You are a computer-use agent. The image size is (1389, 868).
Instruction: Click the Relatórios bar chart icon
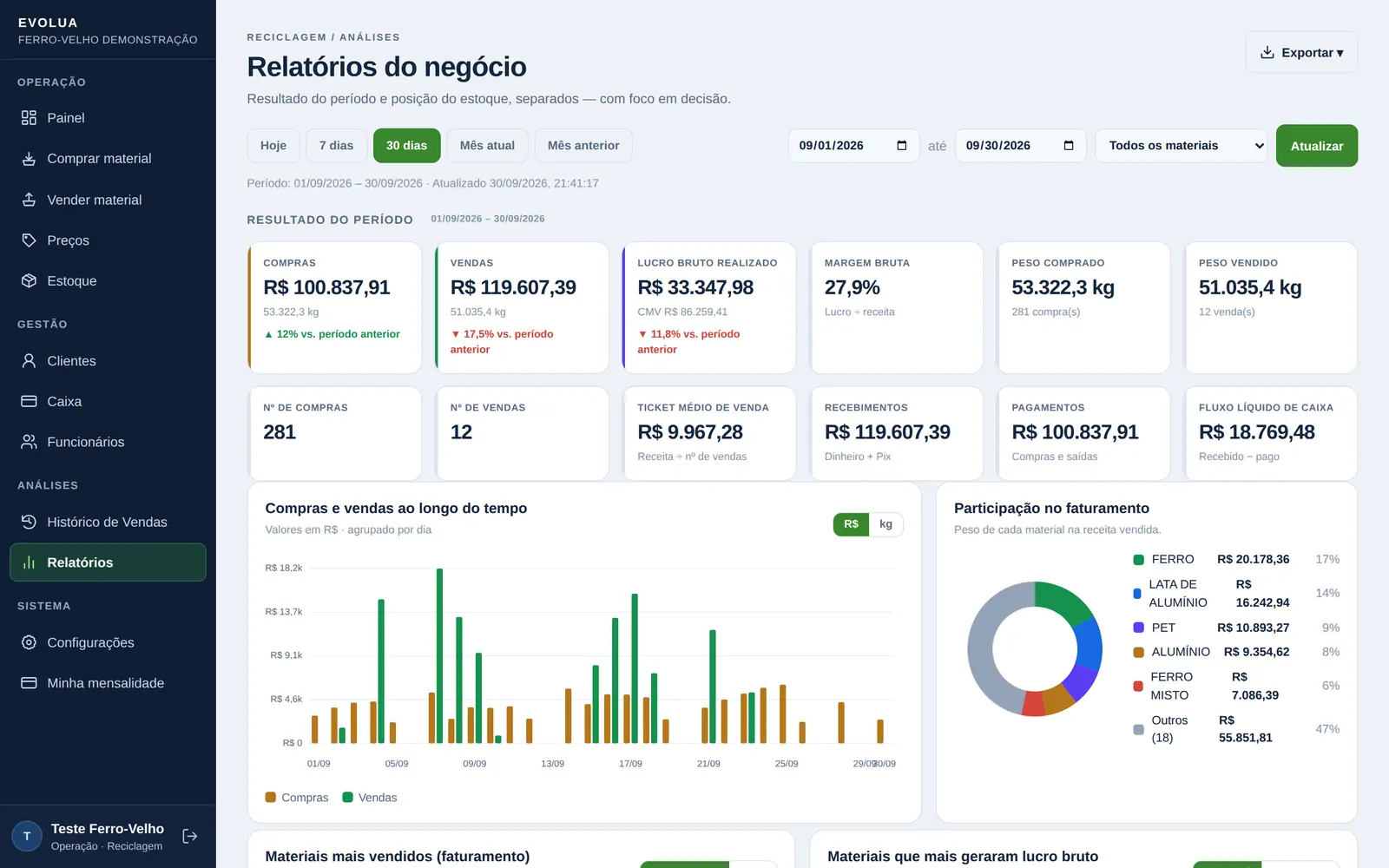[x=29, y=562]
